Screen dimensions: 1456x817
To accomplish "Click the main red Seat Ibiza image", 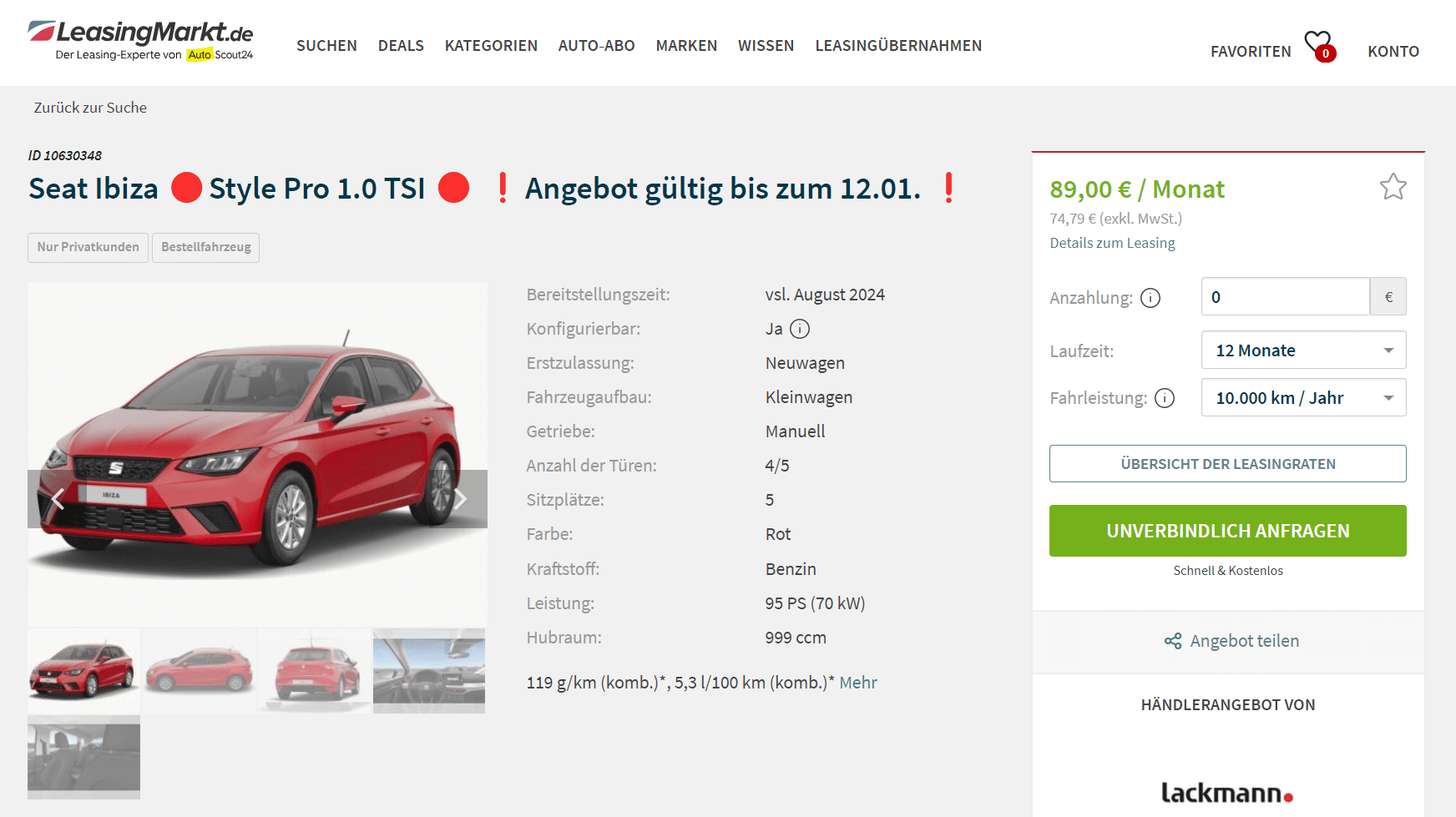I will pos(257,454).
